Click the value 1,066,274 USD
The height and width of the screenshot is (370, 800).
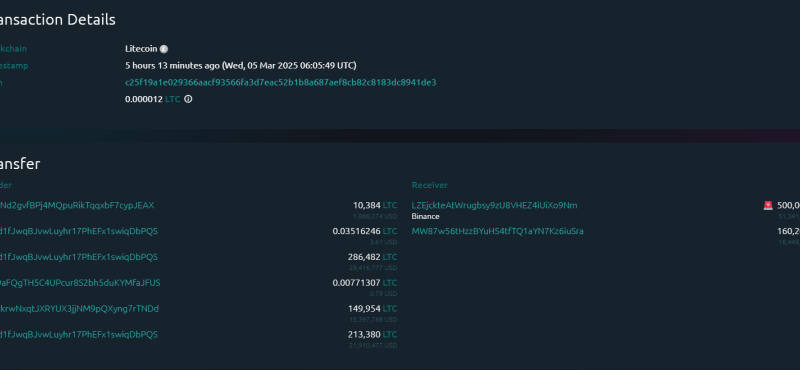click(375, 216)
